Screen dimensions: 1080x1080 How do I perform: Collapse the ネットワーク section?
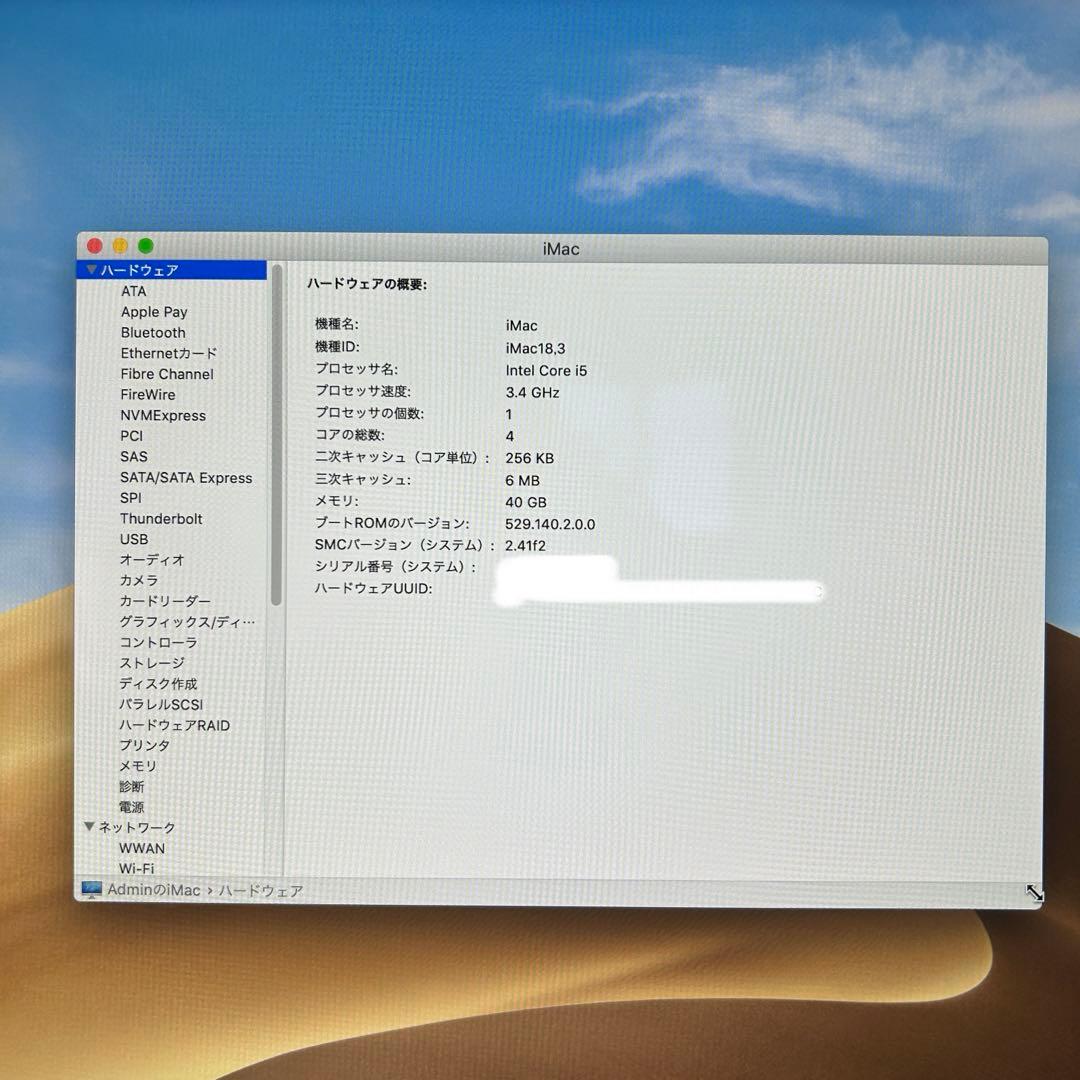(89, 827)
